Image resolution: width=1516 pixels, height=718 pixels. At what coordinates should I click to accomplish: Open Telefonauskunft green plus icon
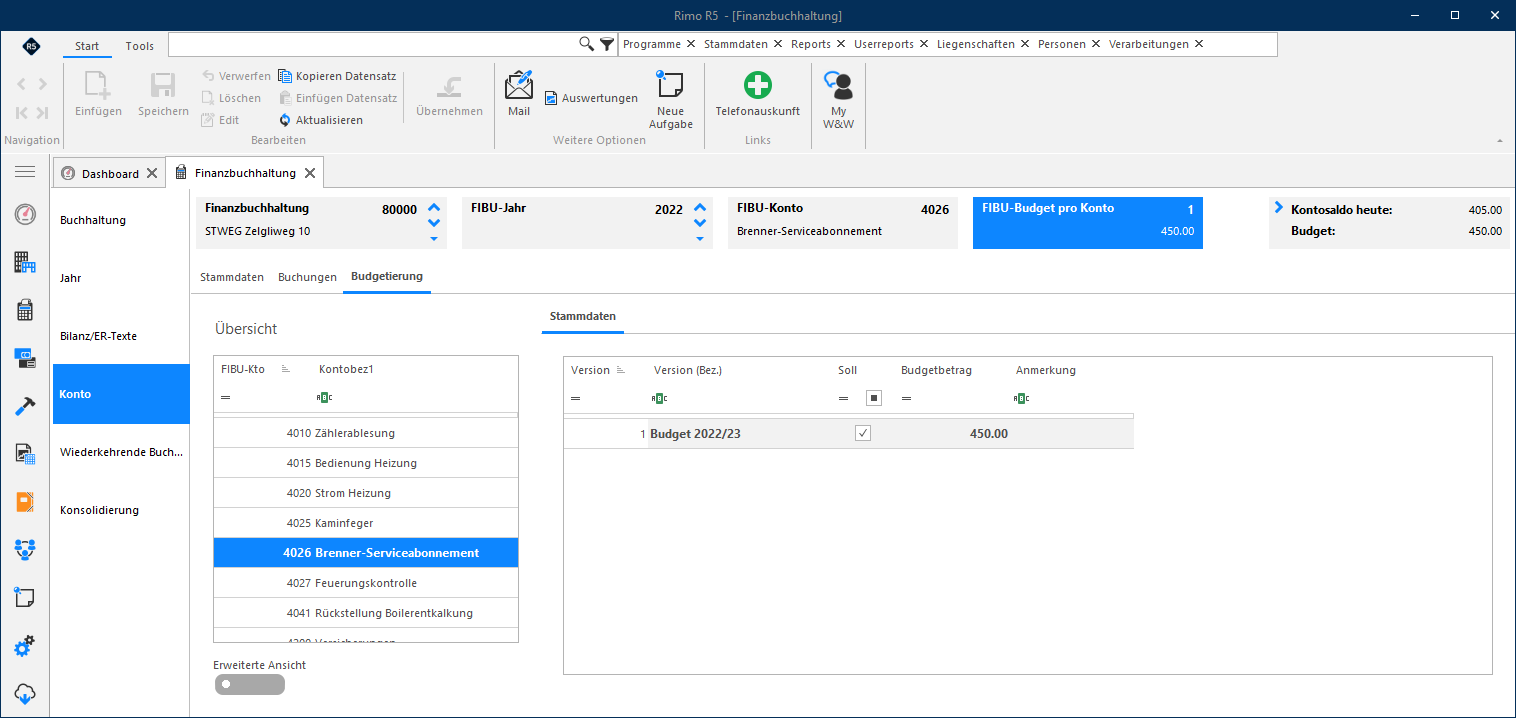coord(757,85)
